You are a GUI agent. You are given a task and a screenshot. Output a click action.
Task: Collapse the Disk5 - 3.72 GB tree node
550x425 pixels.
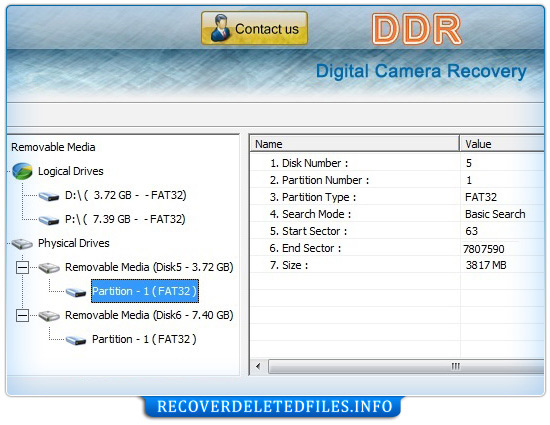pos(22,268)
